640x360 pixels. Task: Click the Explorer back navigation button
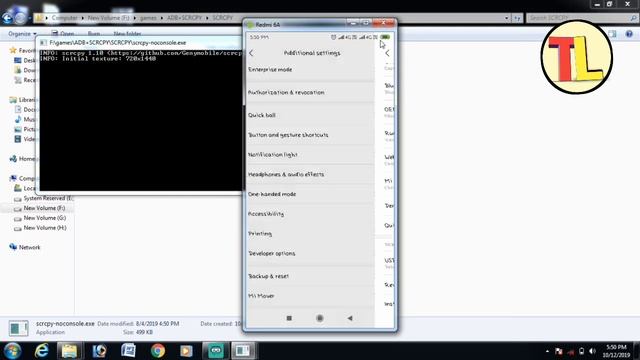coord(7,18)
